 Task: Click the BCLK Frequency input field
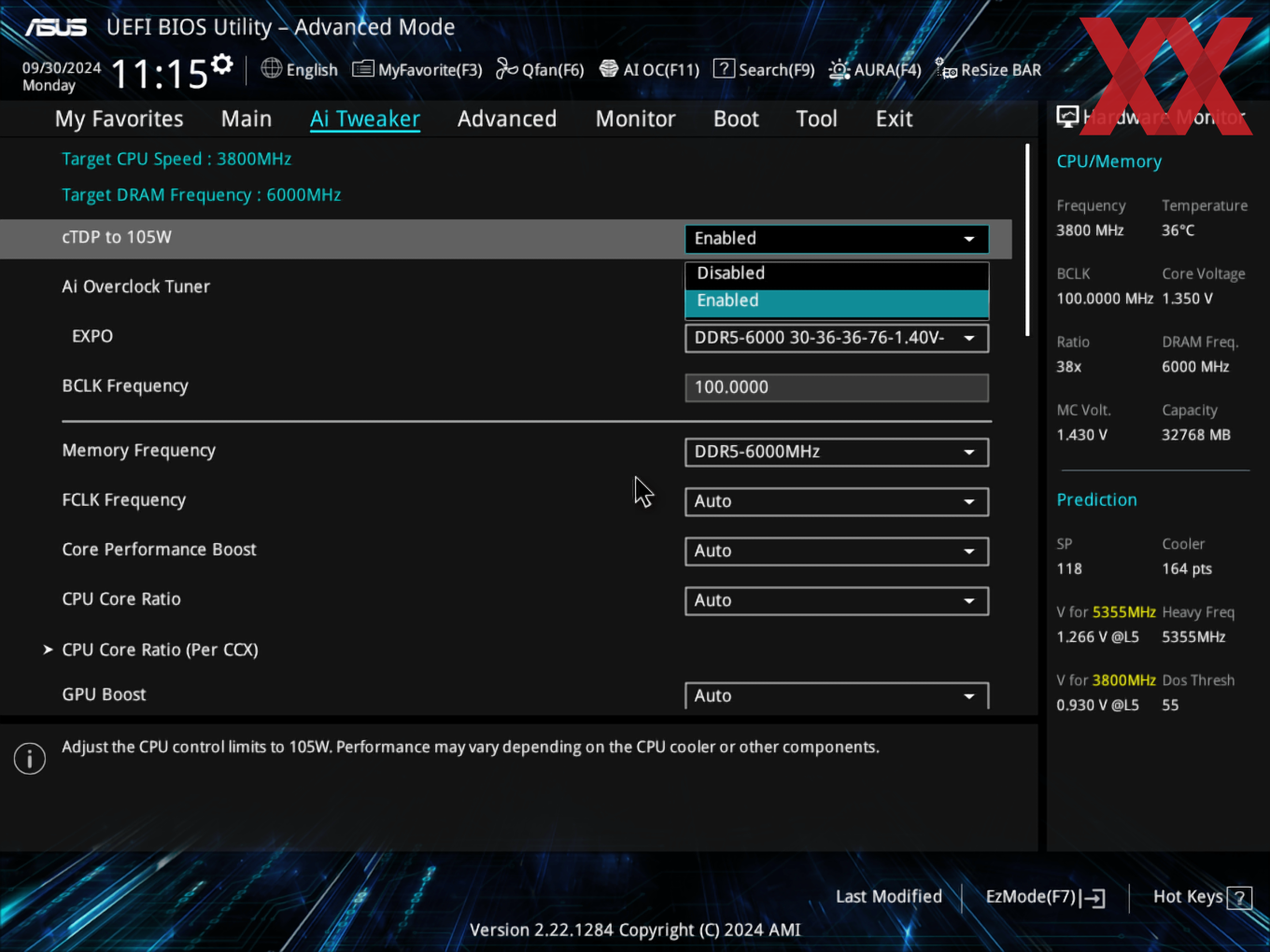pos(837,387)
